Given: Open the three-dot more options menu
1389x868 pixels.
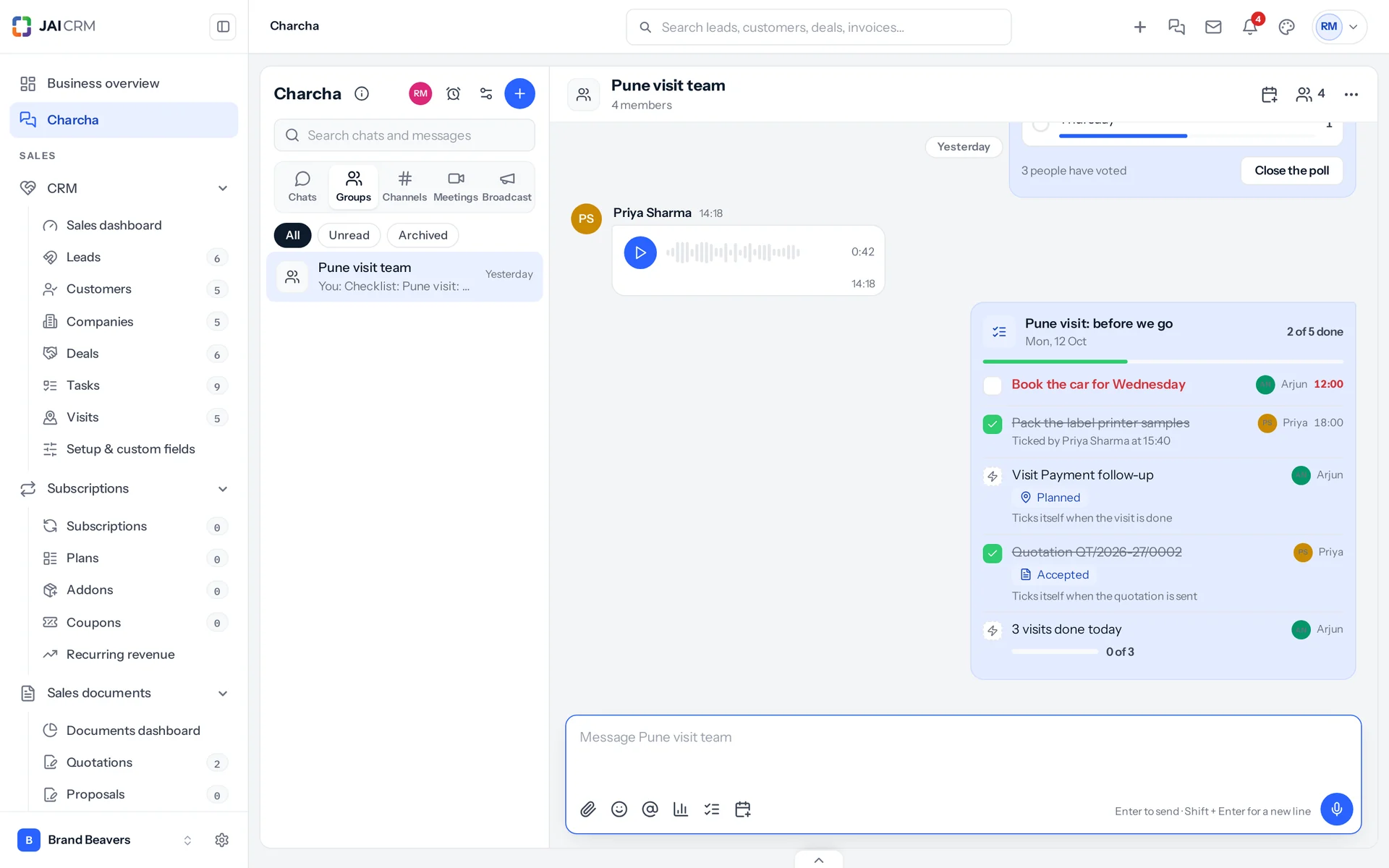Looking at the screenshot, I should coord(1351,95).
